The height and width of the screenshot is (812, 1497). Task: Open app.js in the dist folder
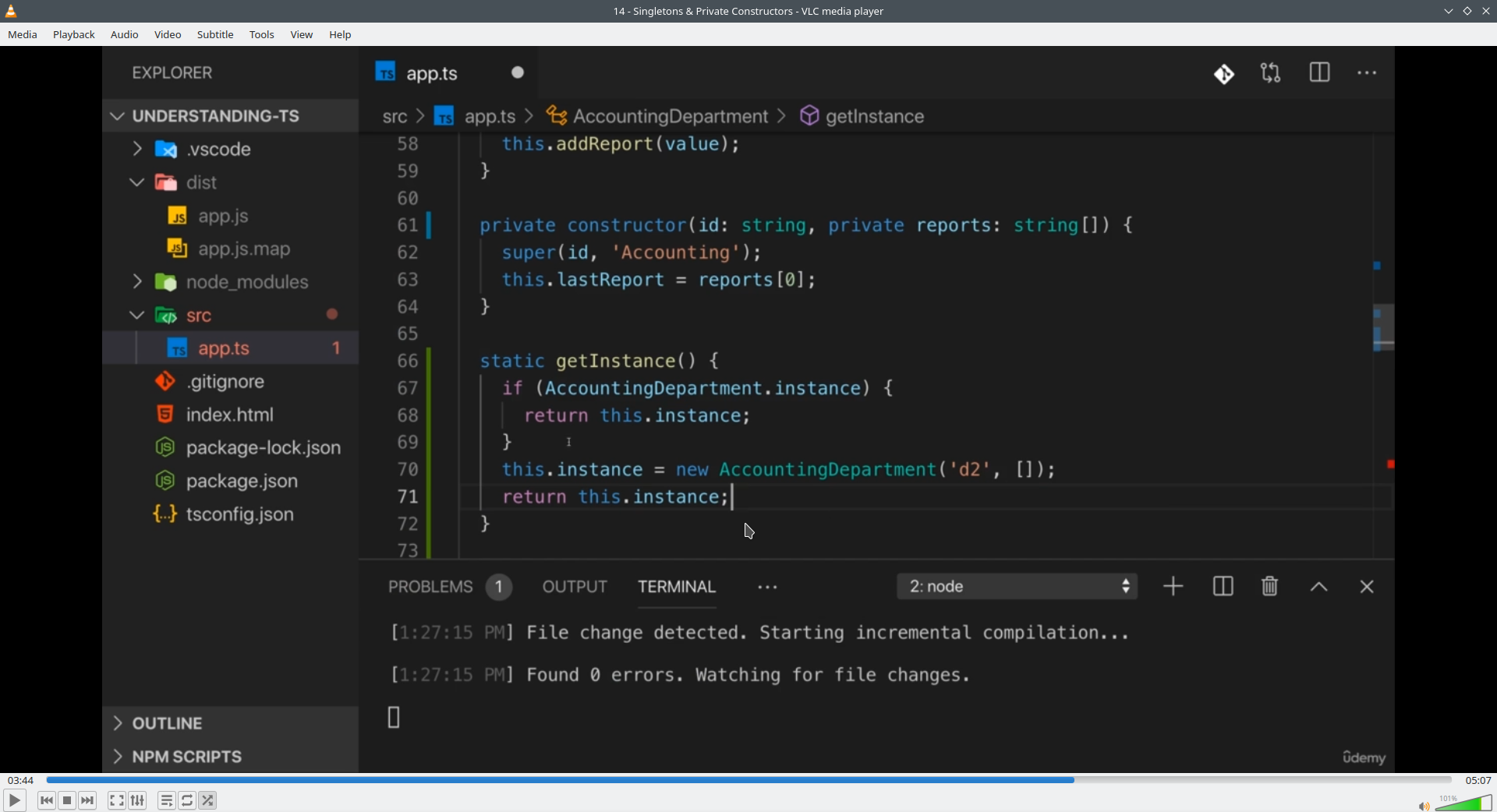click(x=231, y=216)
